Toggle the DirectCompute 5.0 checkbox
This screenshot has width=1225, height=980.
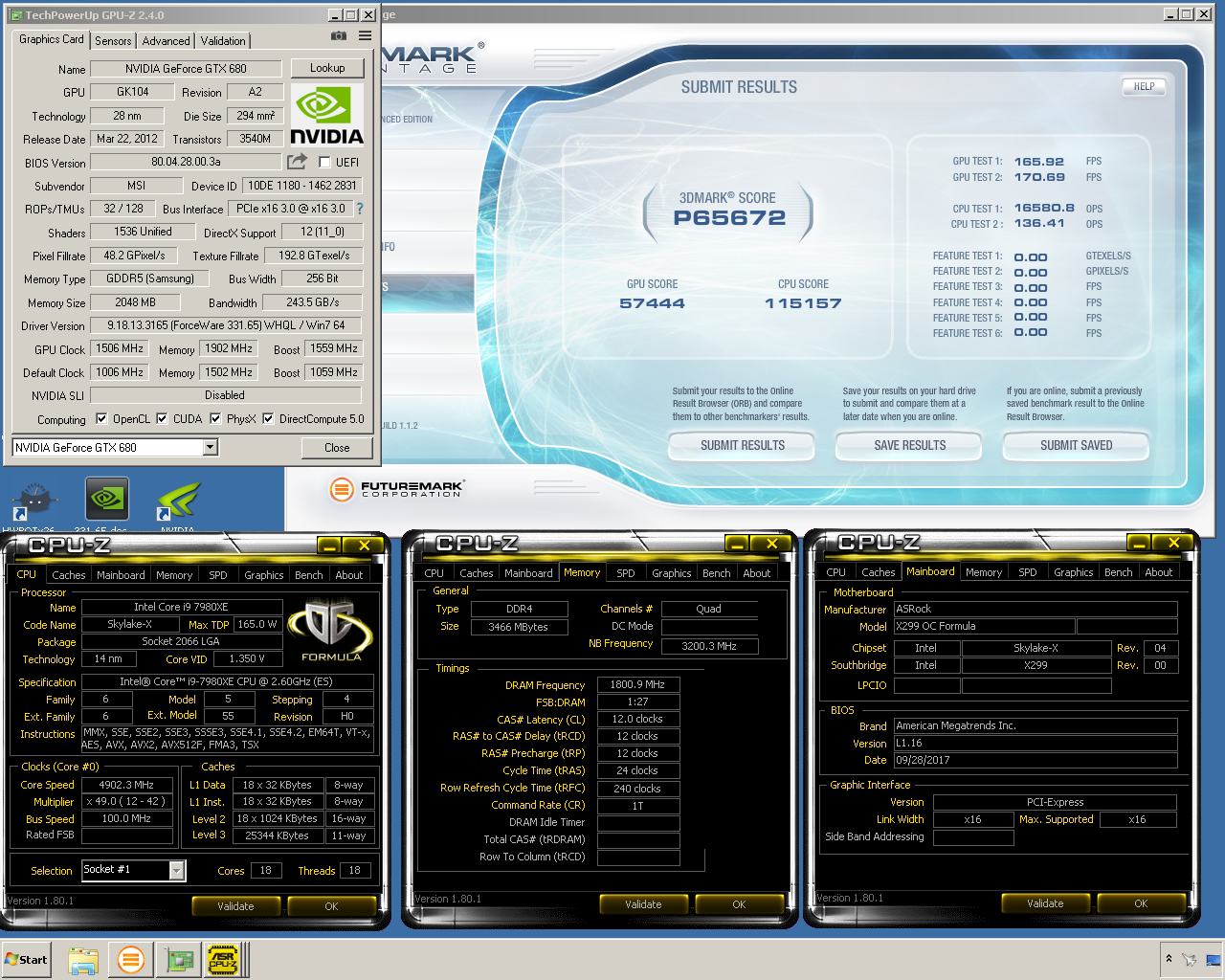point(268,418)
